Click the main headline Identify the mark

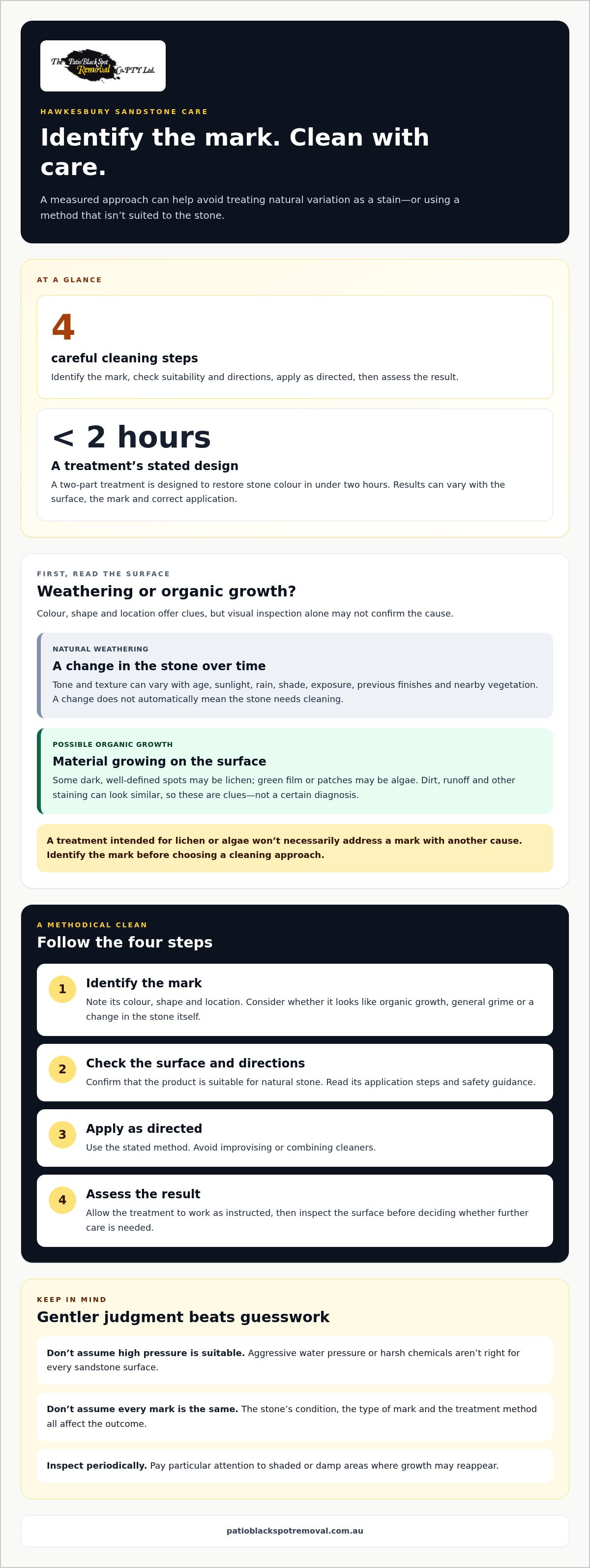coord(235,152)
